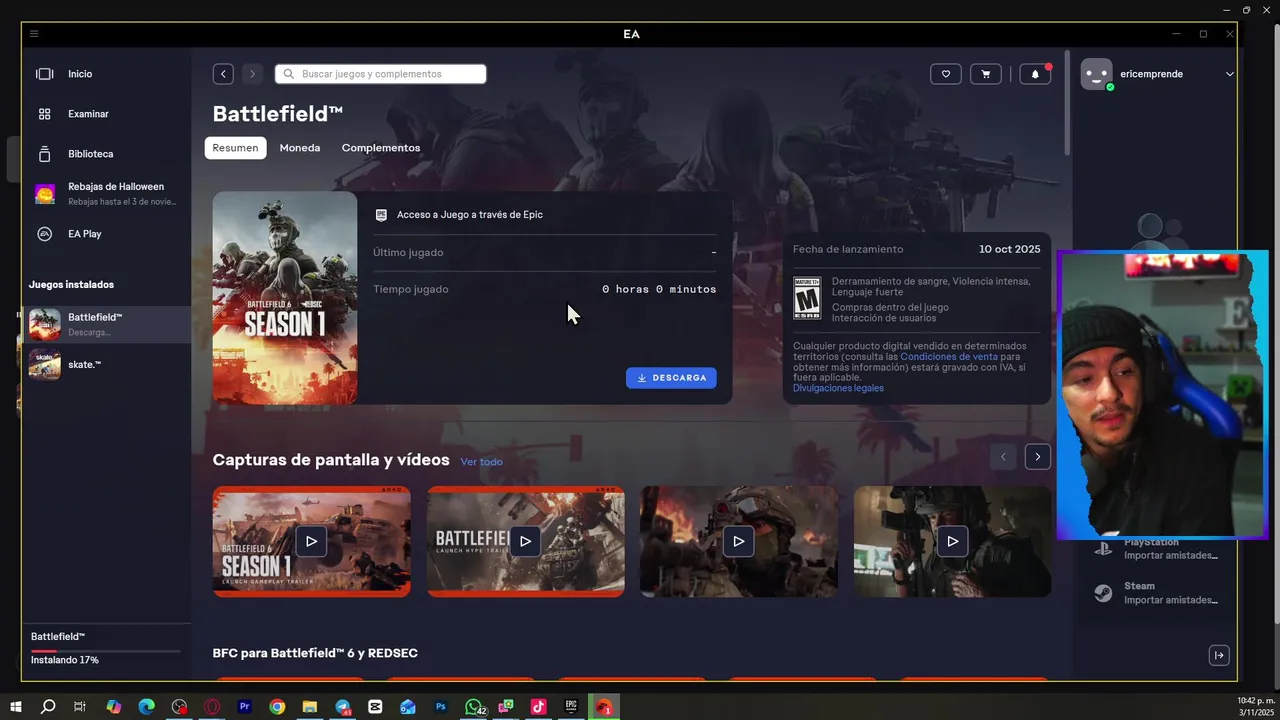1280x720 pixels.
Task: Click the Steam logo icon
Action: [x=1101, y=593]
